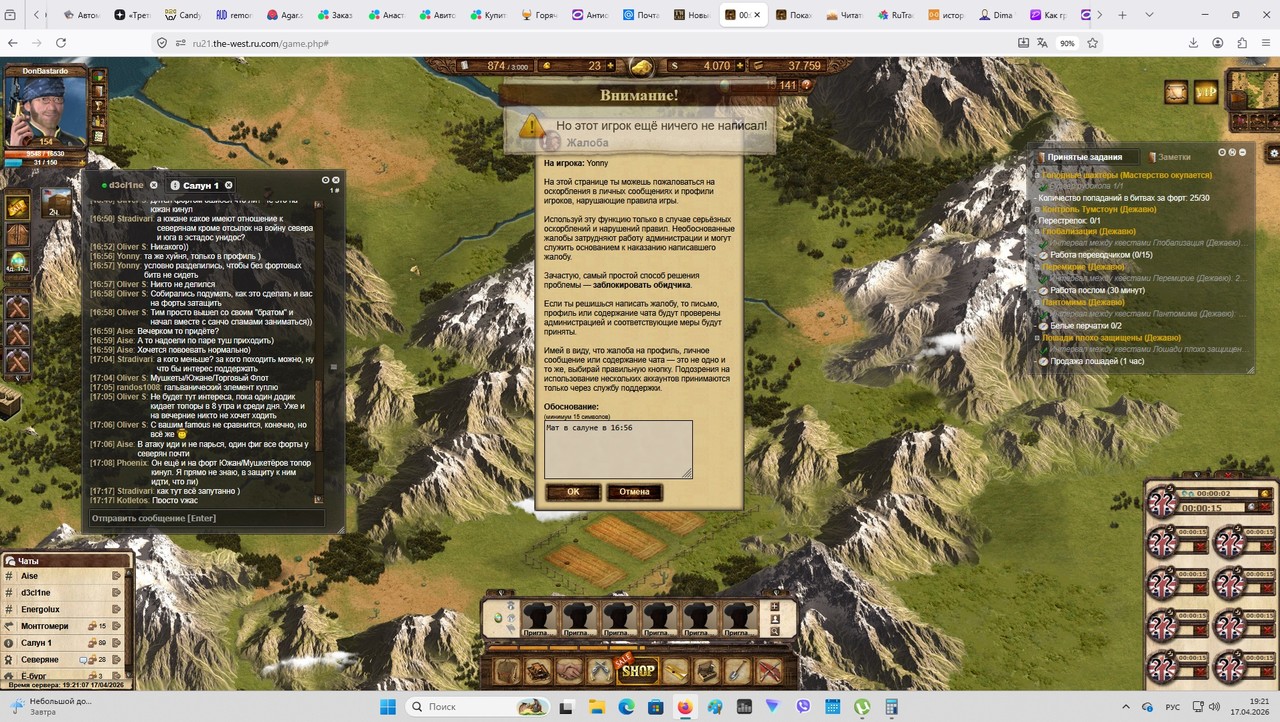
Task: Click RuTracker browser tab
Action: click(898, 15)
